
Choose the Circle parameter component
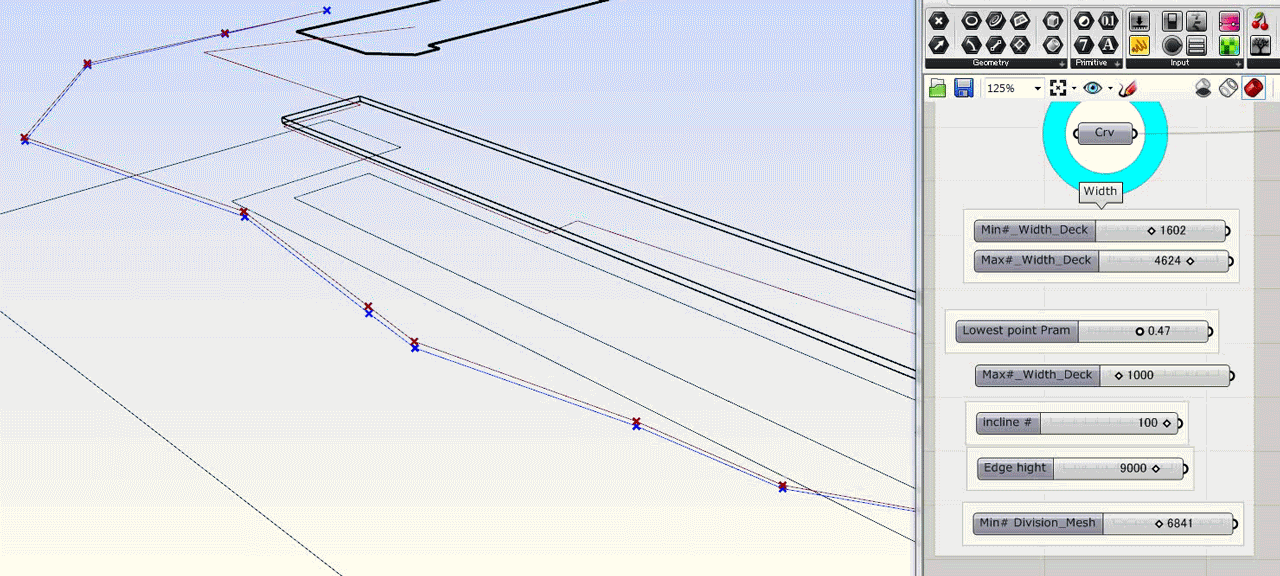coord(970,21)
